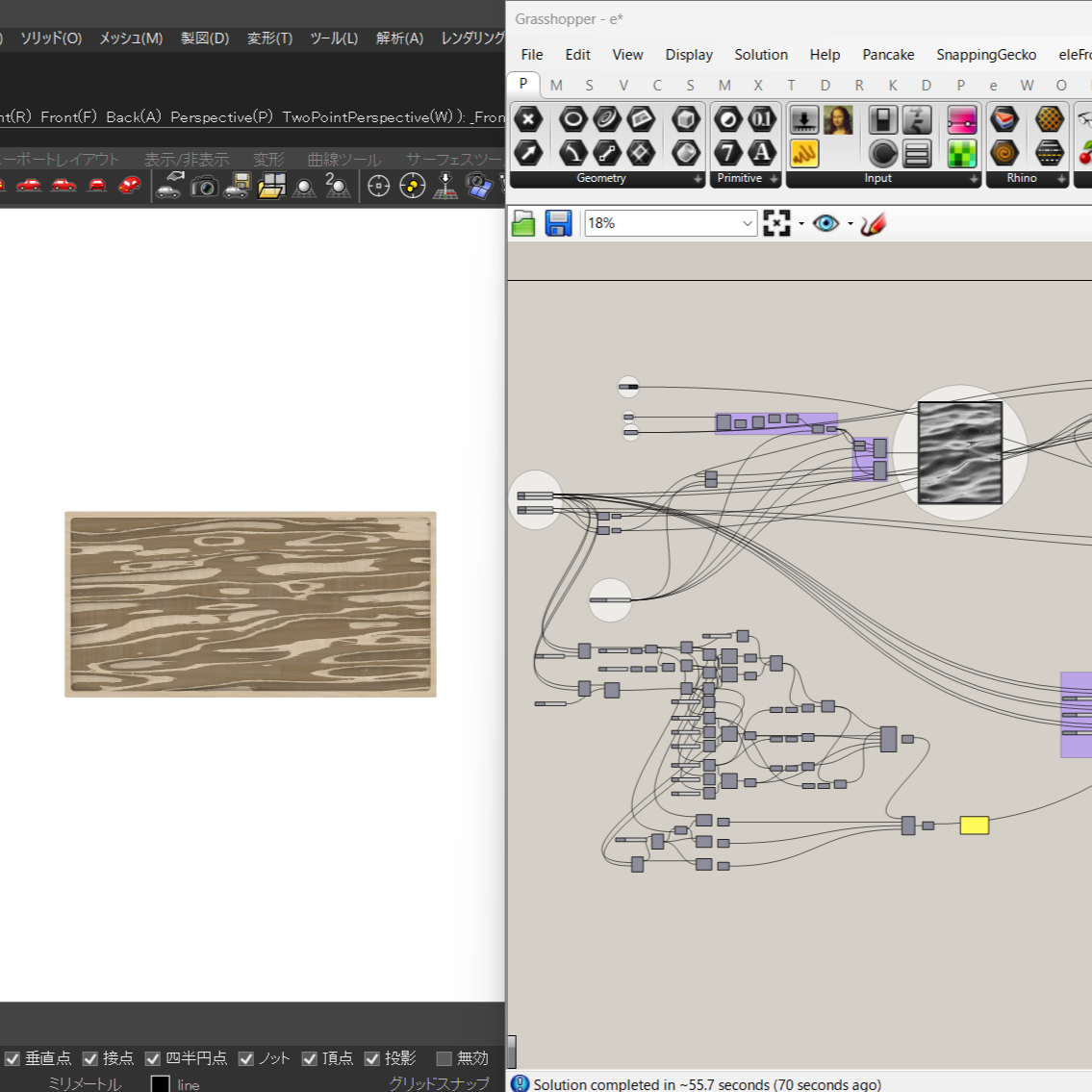This screenshot has height=1092, width=1092.
Task: Open the Grasshopper Display menu
Action: 689,54
